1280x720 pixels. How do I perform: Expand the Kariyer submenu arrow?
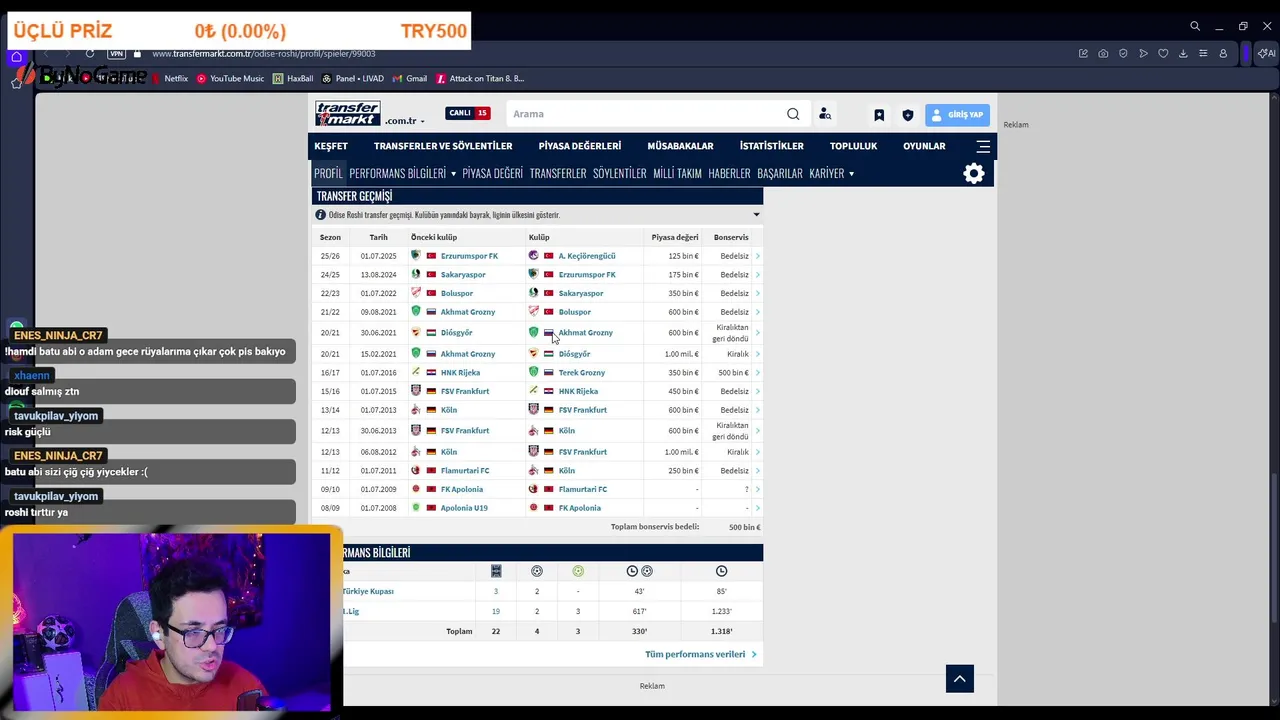pyautogui.click(x=851, y=174)
